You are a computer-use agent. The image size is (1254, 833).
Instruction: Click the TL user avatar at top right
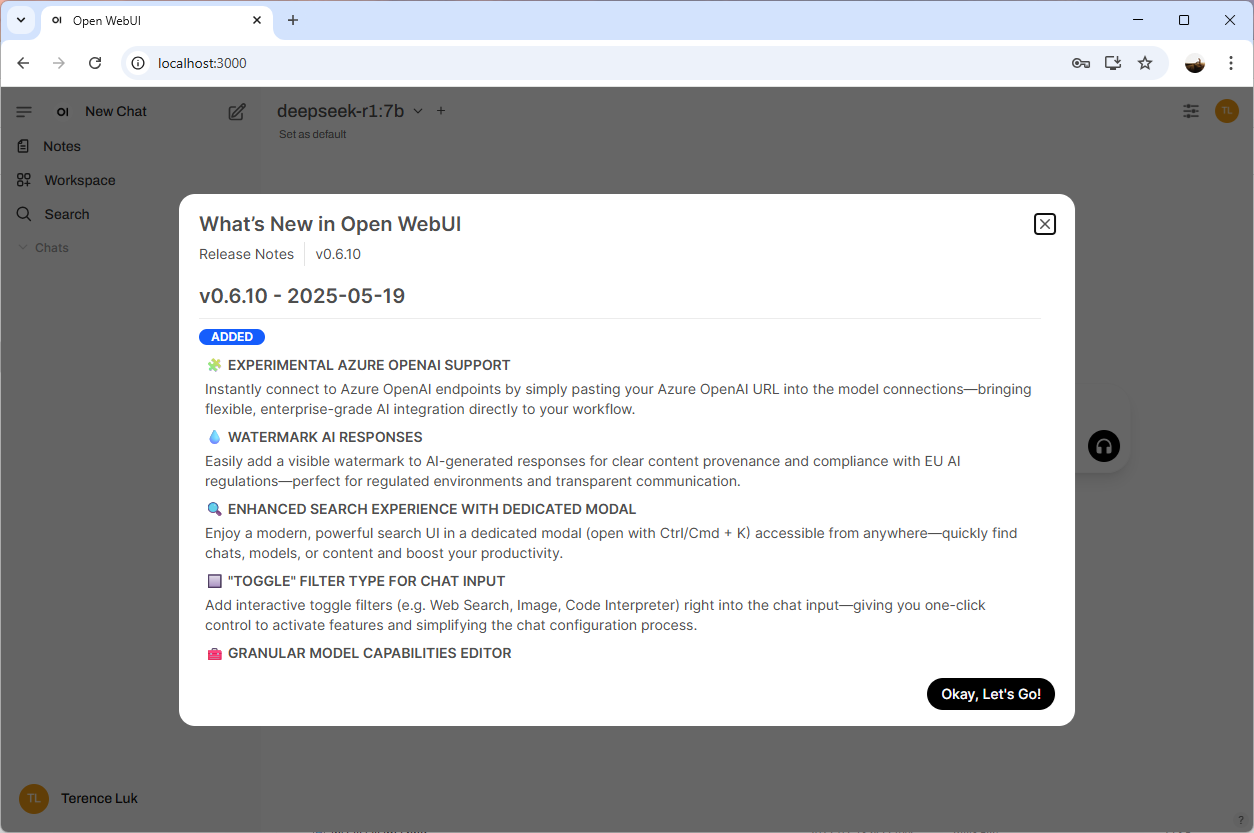[1226, 111]
